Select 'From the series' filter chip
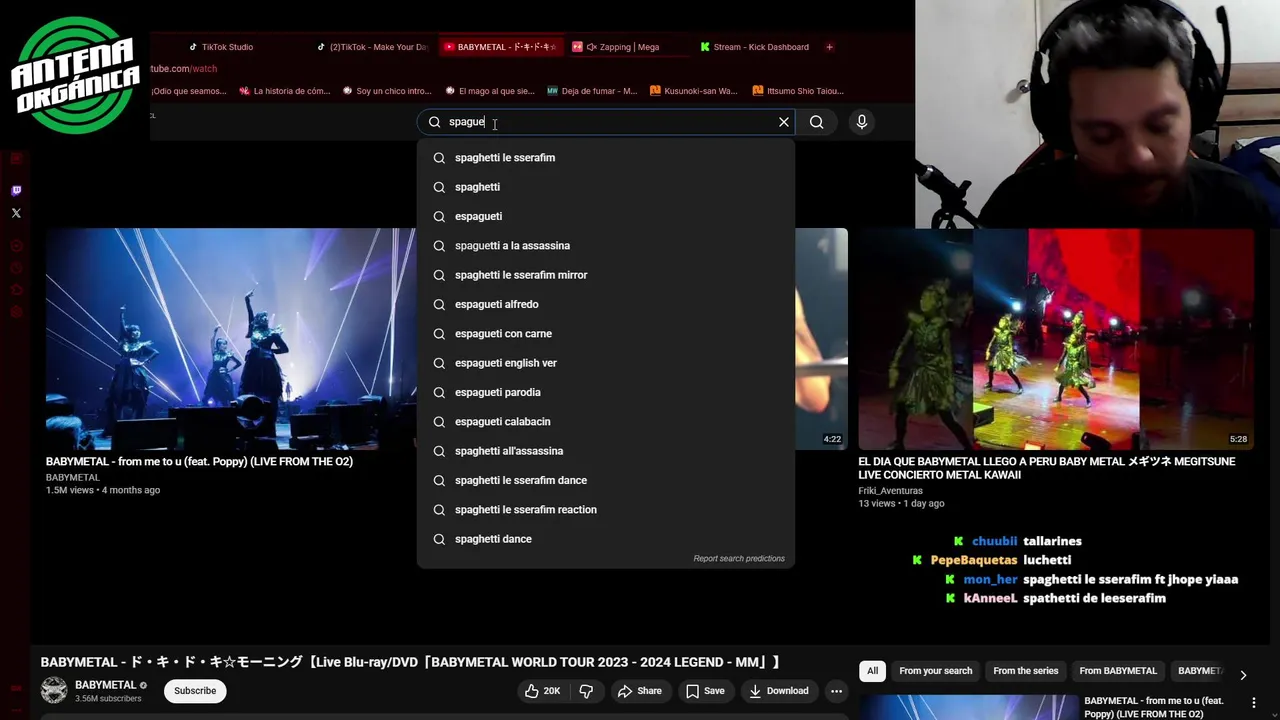Viewport: 1280px width, 720px height. (x=1025, y=671)
